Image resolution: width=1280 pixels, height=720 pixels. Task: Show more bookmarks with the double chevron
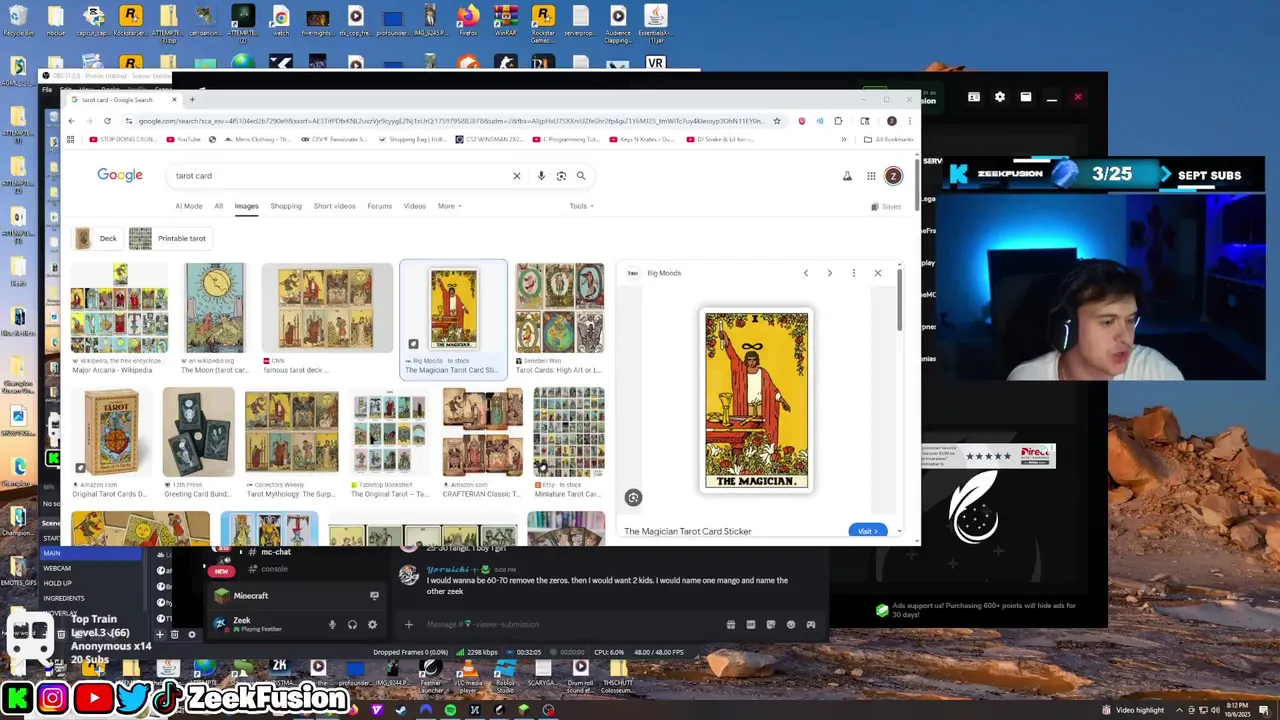point(843,139)
